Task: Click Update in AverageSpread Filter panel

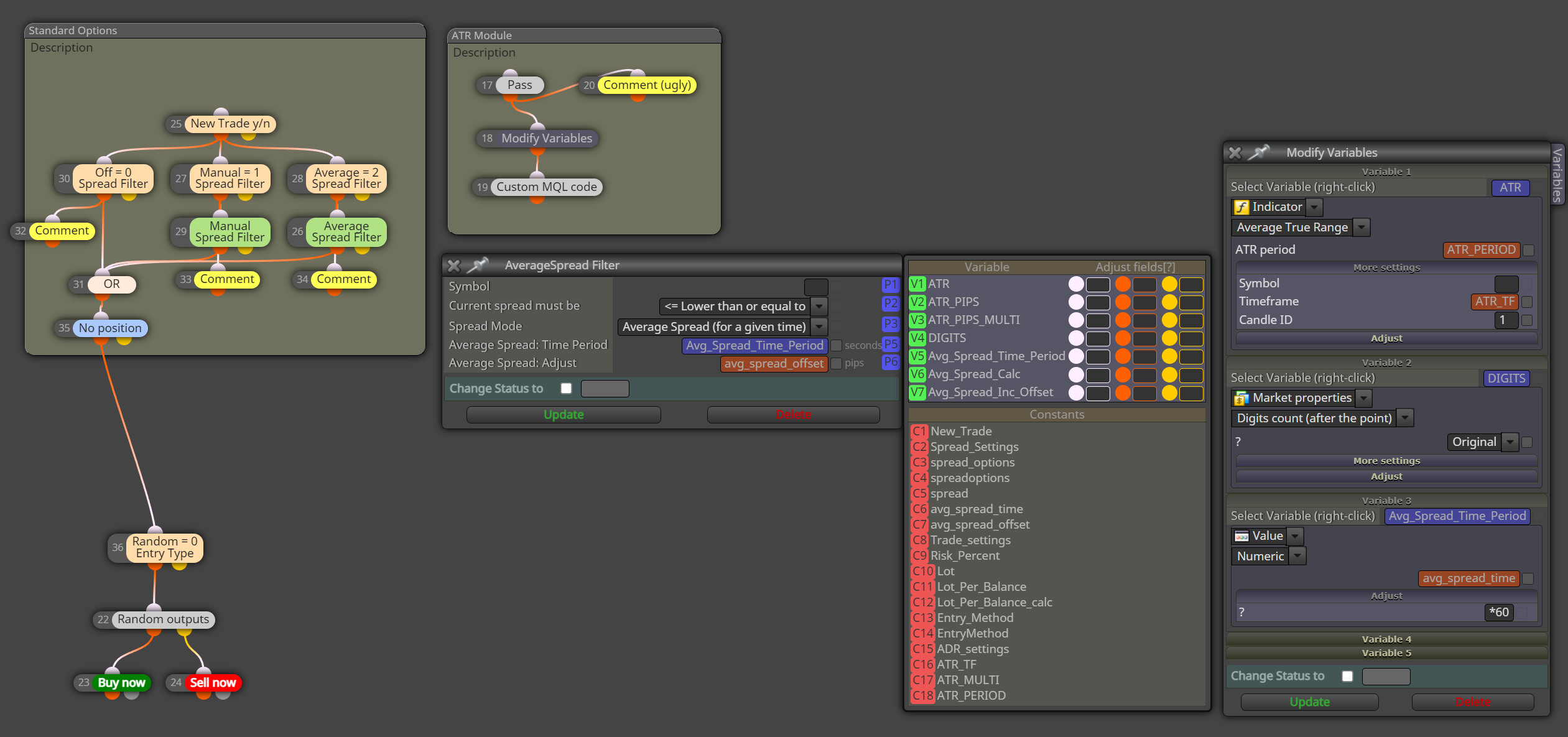Action: tap(564, 415)
